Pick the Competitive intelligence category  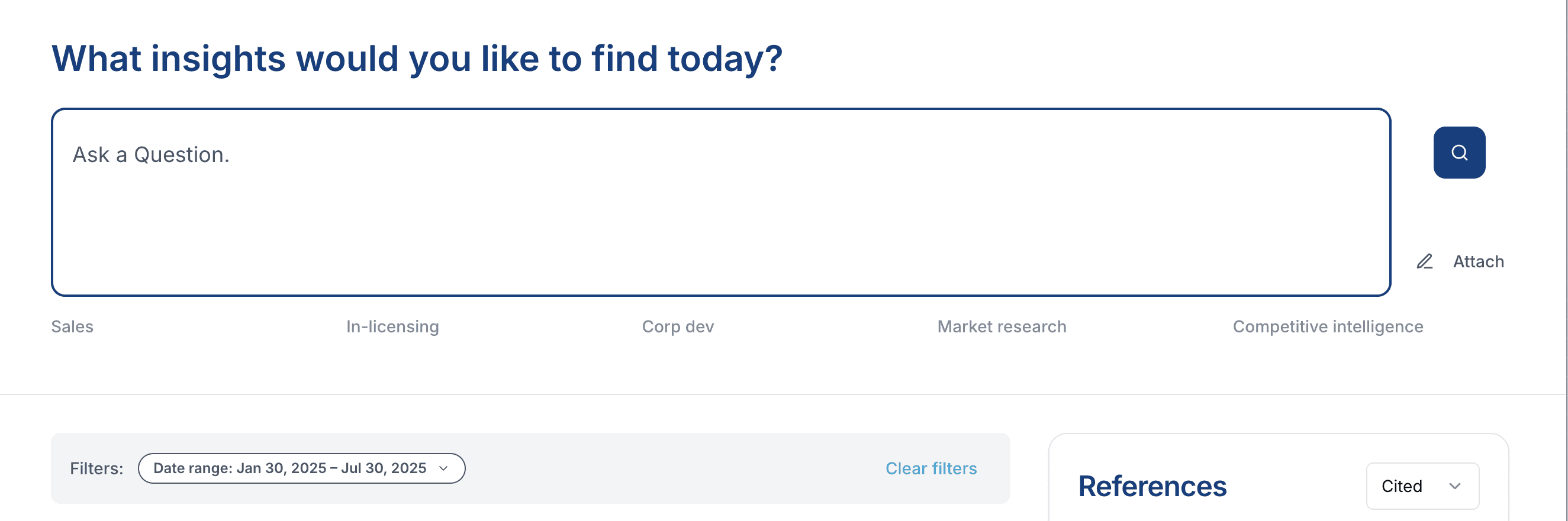(x=1328, y=326)
